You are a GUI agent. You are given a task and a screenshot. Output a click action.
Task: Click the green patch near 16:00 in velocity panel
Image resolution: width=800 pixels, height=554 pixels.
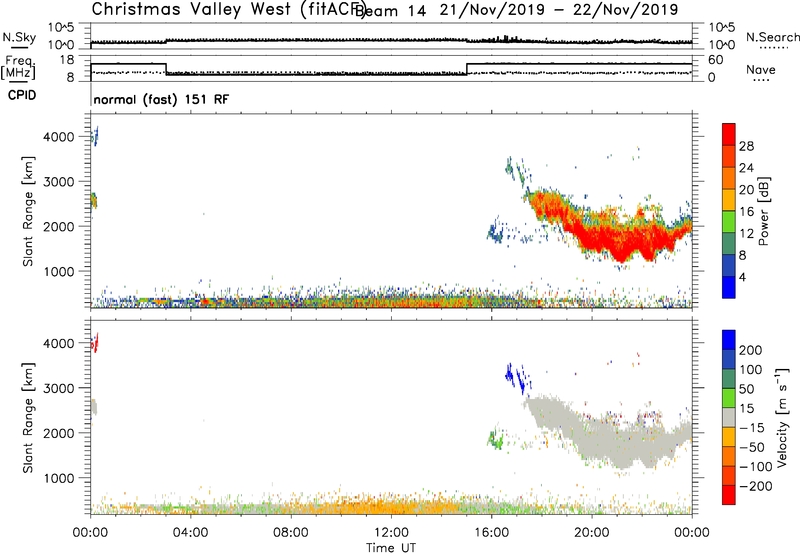(495, 439)
